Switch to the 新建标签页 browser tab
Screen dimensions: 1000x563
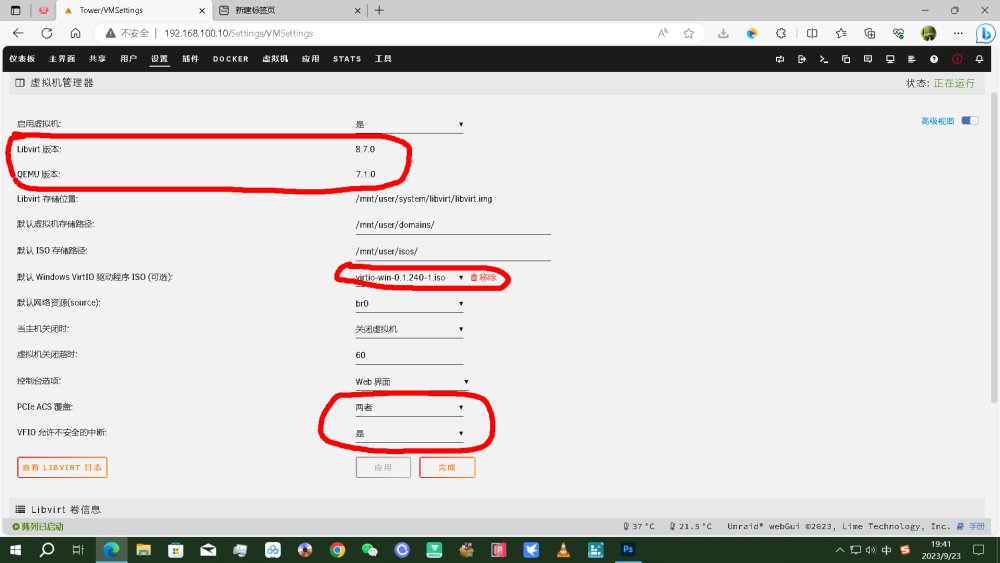[x=290, y=10]
